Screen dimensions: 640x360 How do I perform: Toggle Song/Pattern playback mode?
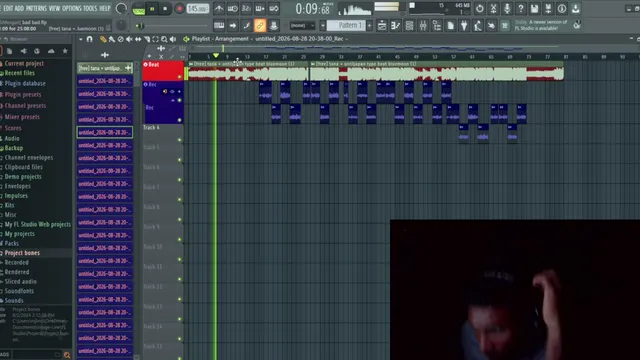point(139,9)
